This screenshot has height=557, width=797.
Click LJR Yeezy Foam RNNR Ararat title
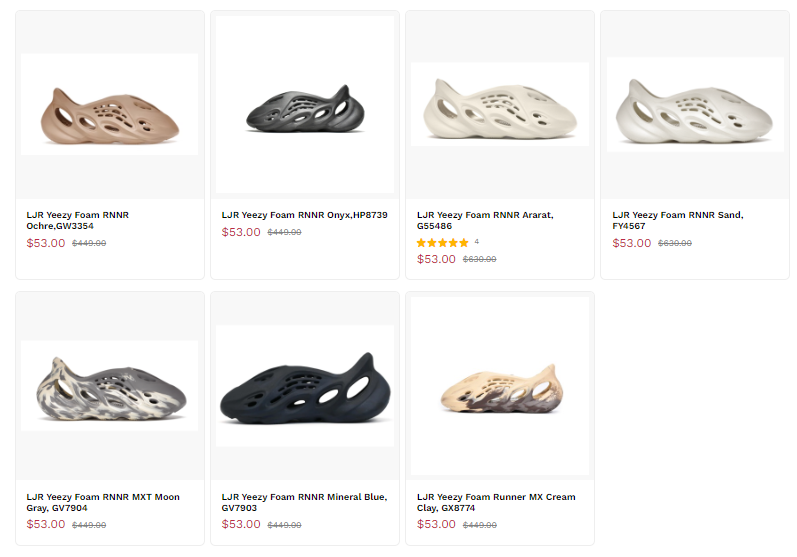pyautogui.click(x=485, y=220)
